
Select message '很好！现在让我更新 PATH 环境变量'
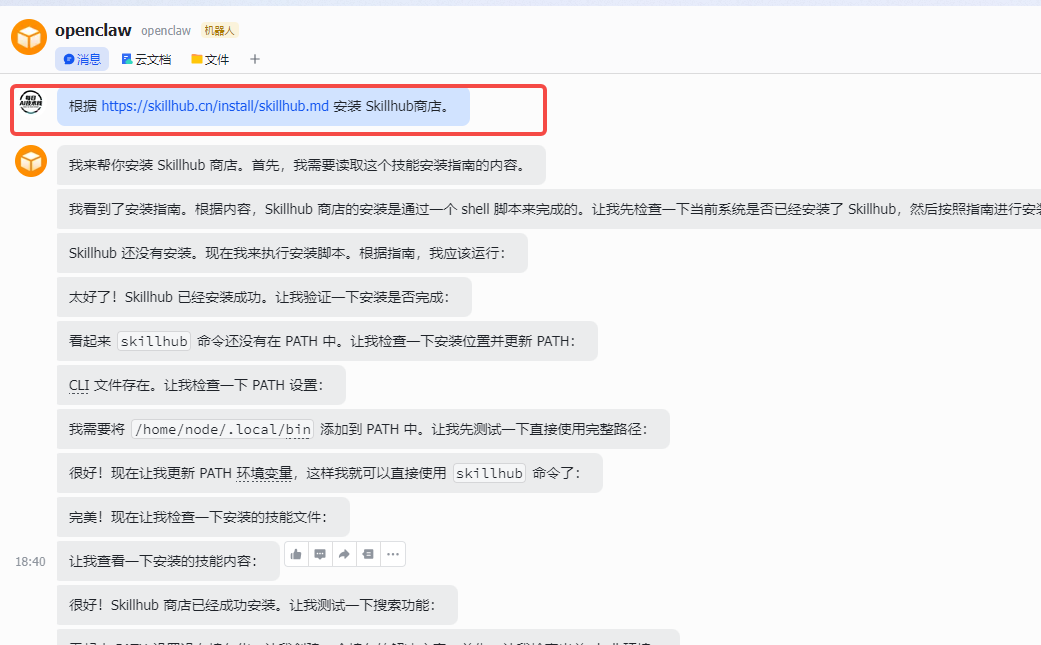(x=330, y=473)
